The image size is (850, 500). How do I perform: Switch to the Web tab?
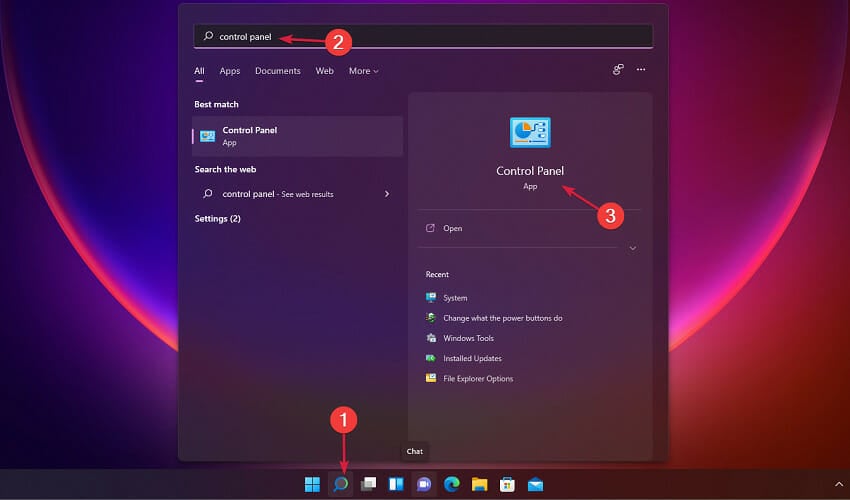[x=325, y=71]
